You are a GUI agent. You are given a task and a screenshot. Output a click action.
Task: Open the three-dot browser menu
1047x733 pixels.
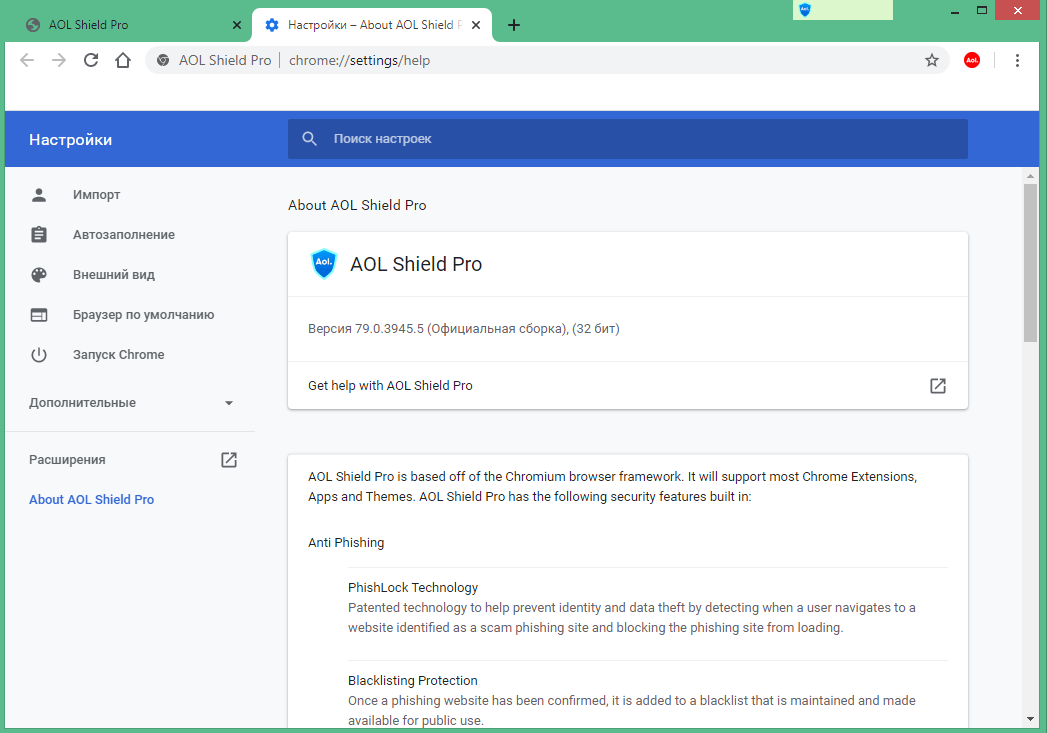coord(1017,60)
